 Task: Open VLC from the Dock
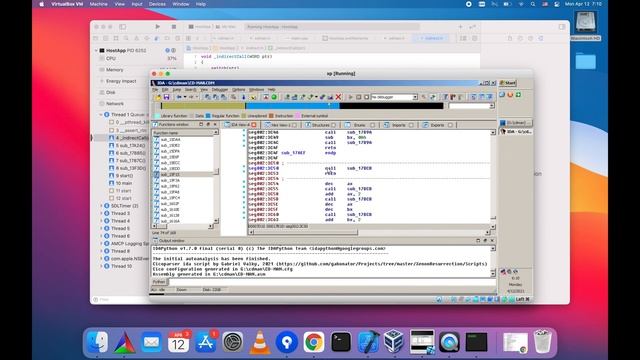[x=260, y=342]
